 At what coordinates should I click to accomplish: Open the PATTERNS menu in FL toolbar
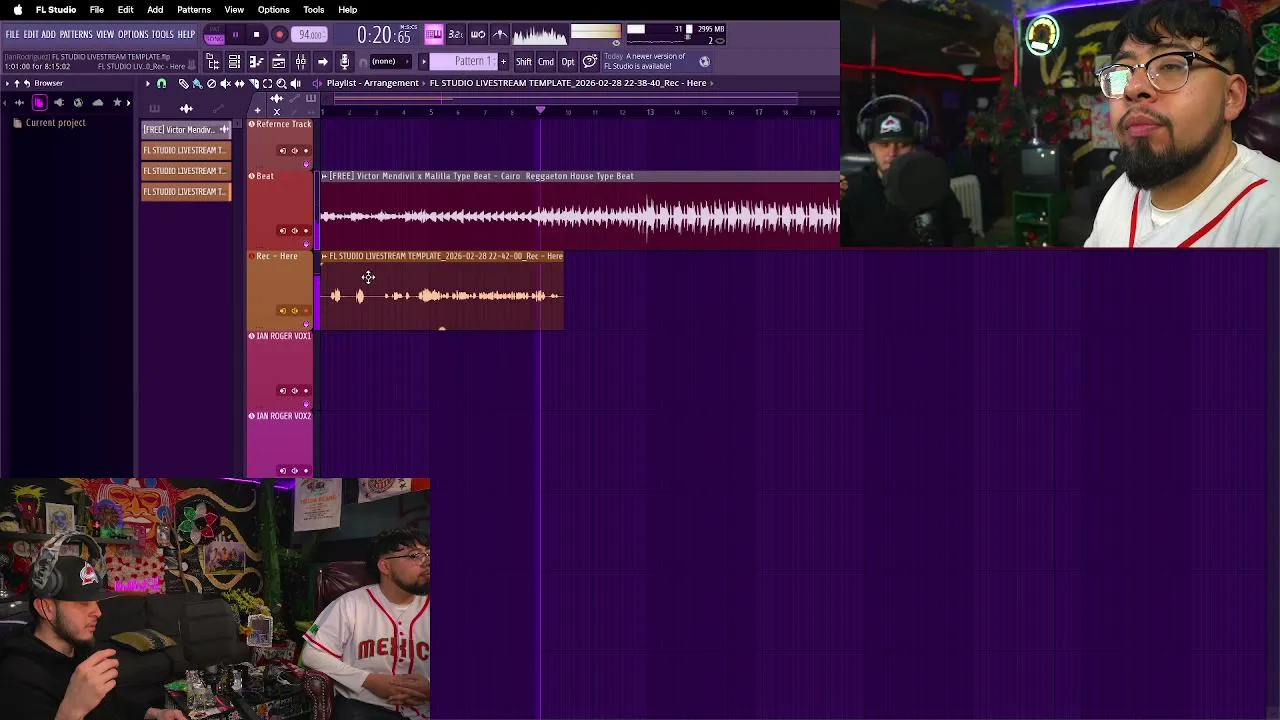coord(75,34)
